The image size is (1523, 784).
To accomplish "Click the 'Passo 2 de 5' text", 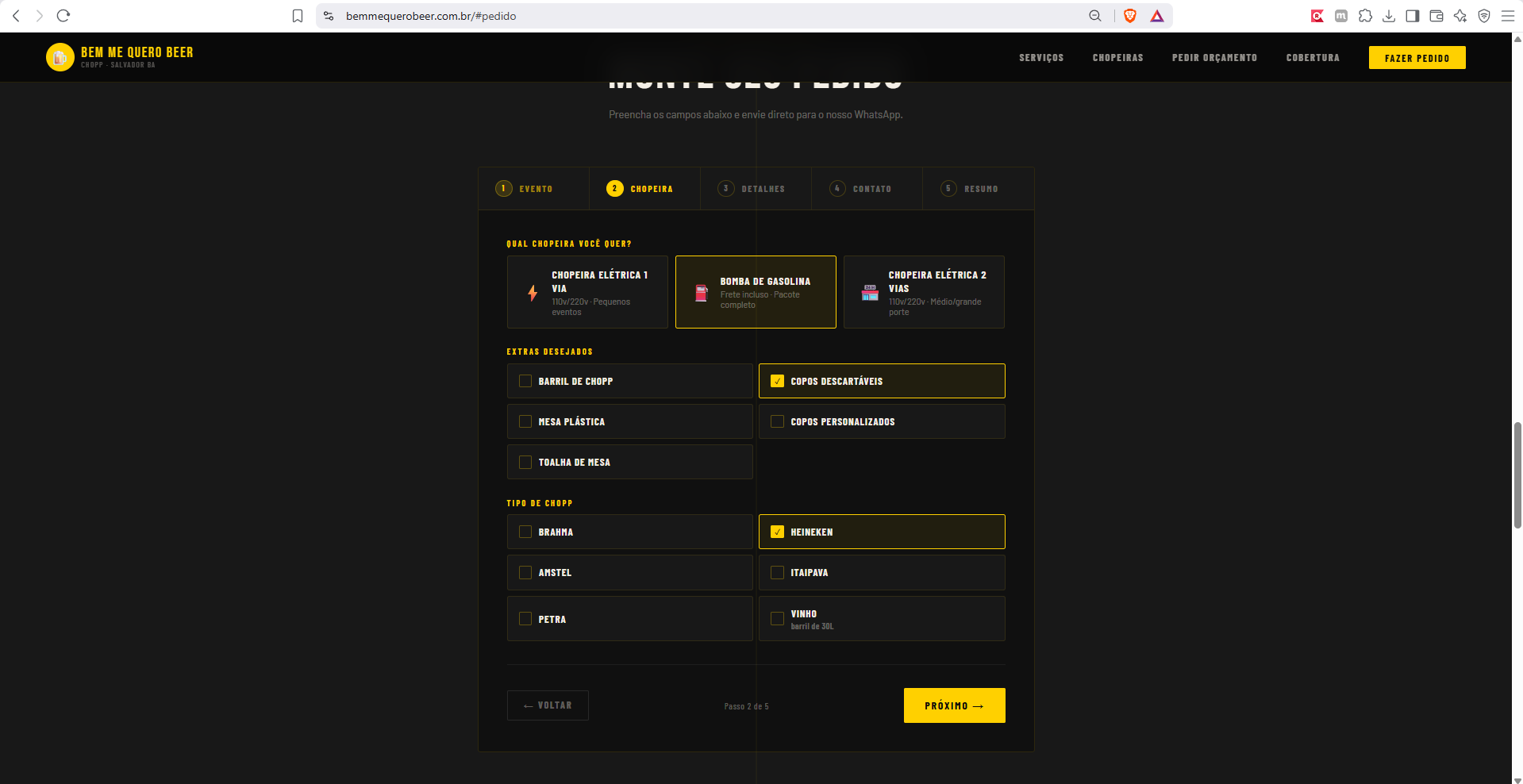I will coord(746,706).
